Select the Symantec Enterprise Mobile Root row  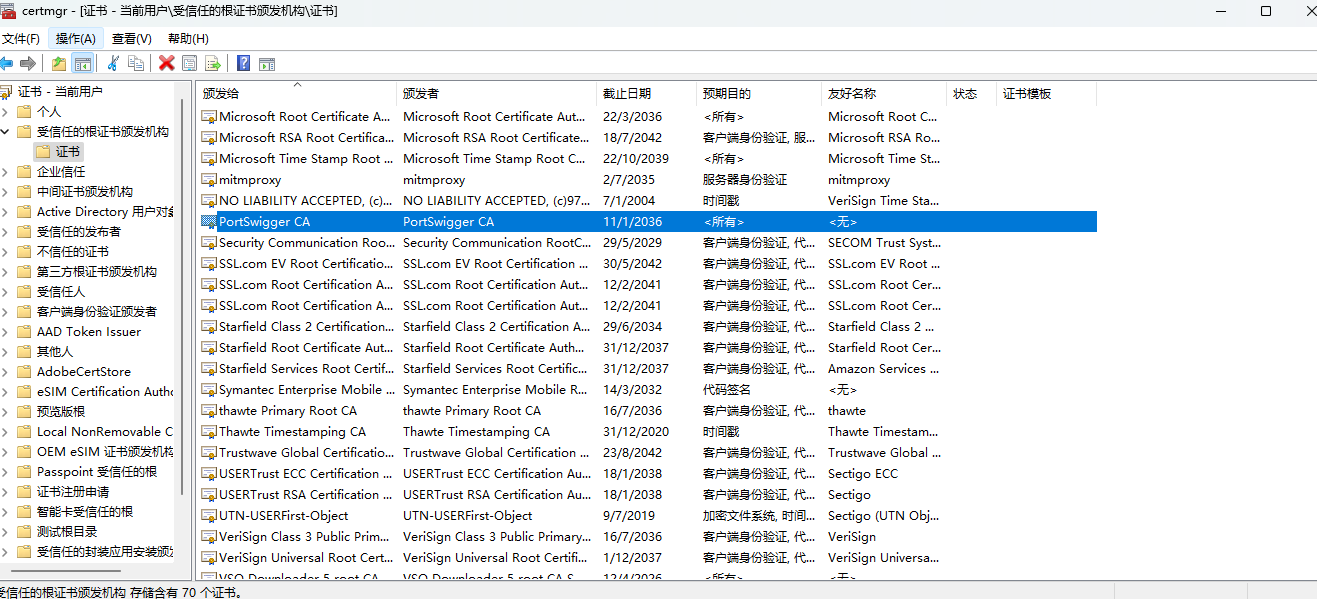647,390
